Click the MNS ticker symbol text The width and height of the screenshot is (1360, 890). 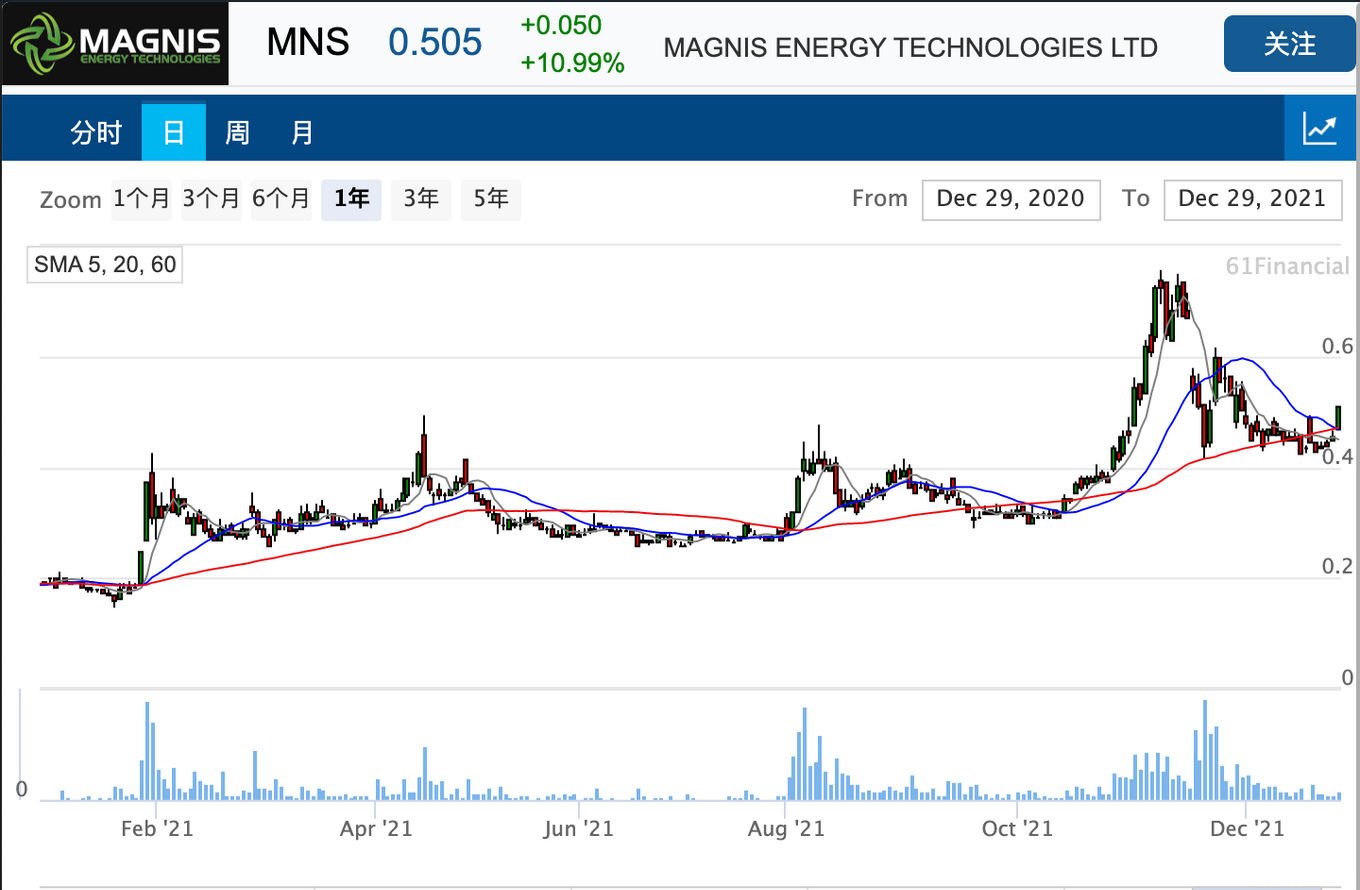(308, 43)
